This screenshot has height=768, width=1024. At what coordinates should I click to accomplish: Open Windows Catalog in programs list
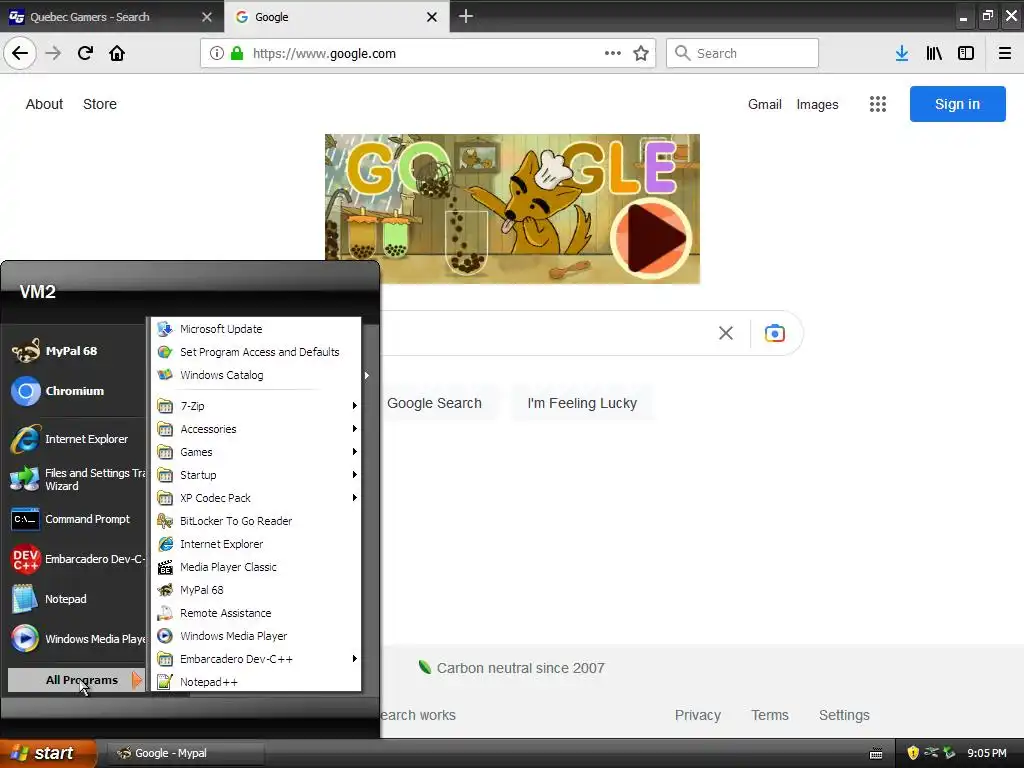tap(256, 375)
